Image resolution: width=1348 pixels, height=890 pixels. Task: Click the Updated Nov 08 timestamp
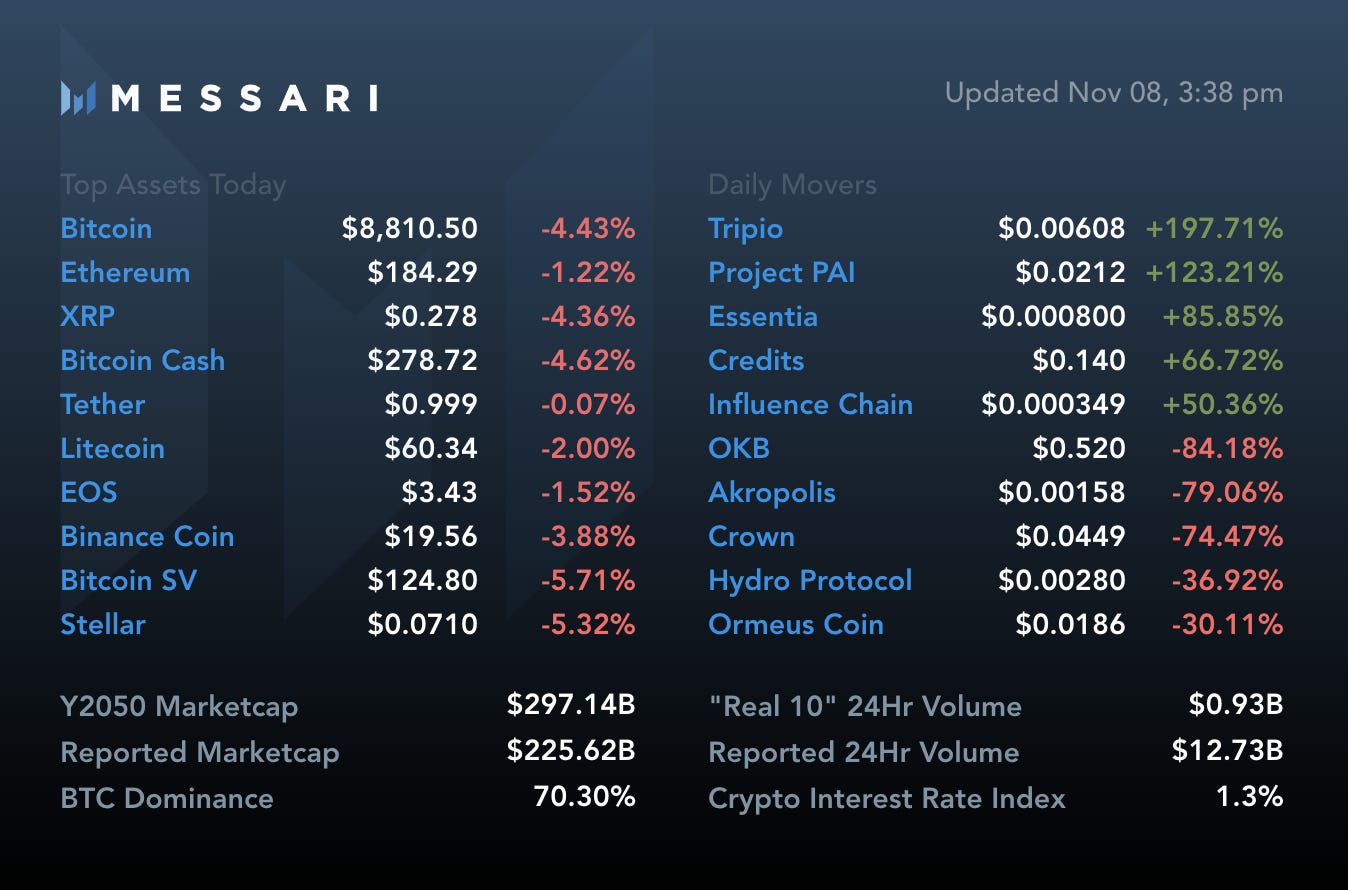tap(1113, 93)
